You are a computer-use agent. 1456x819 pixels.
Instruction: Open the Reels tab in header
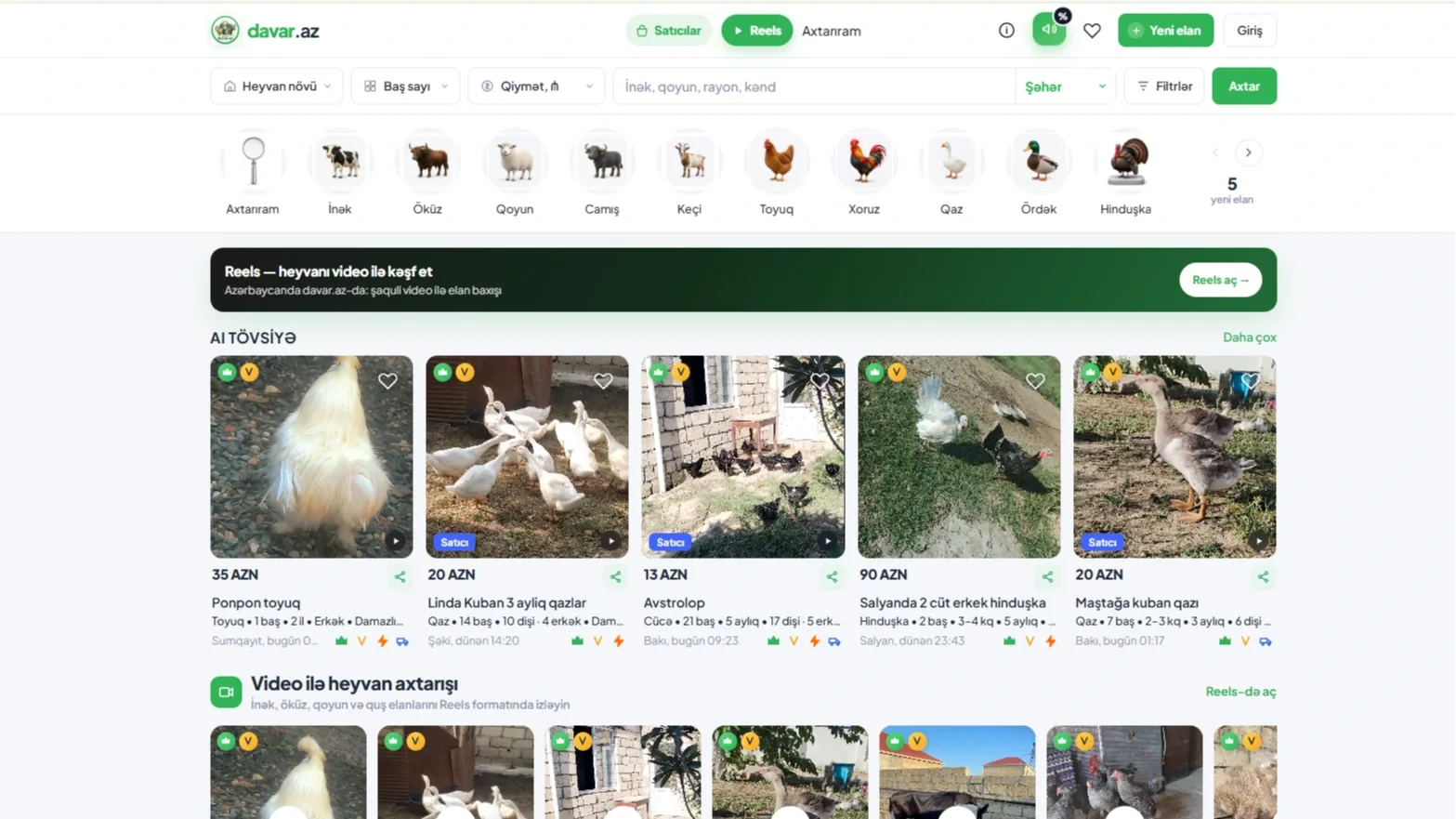757,31
